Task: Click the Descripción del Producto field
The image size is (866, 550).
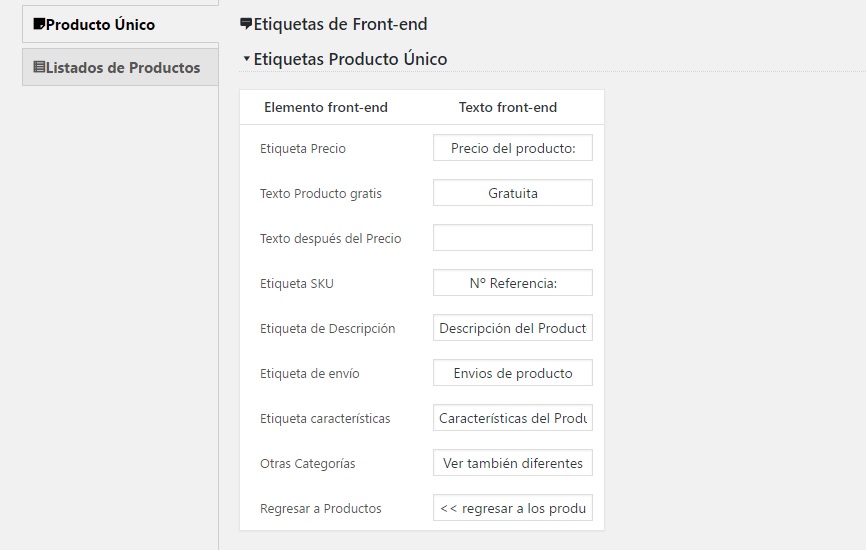Action: click(513, 328)
